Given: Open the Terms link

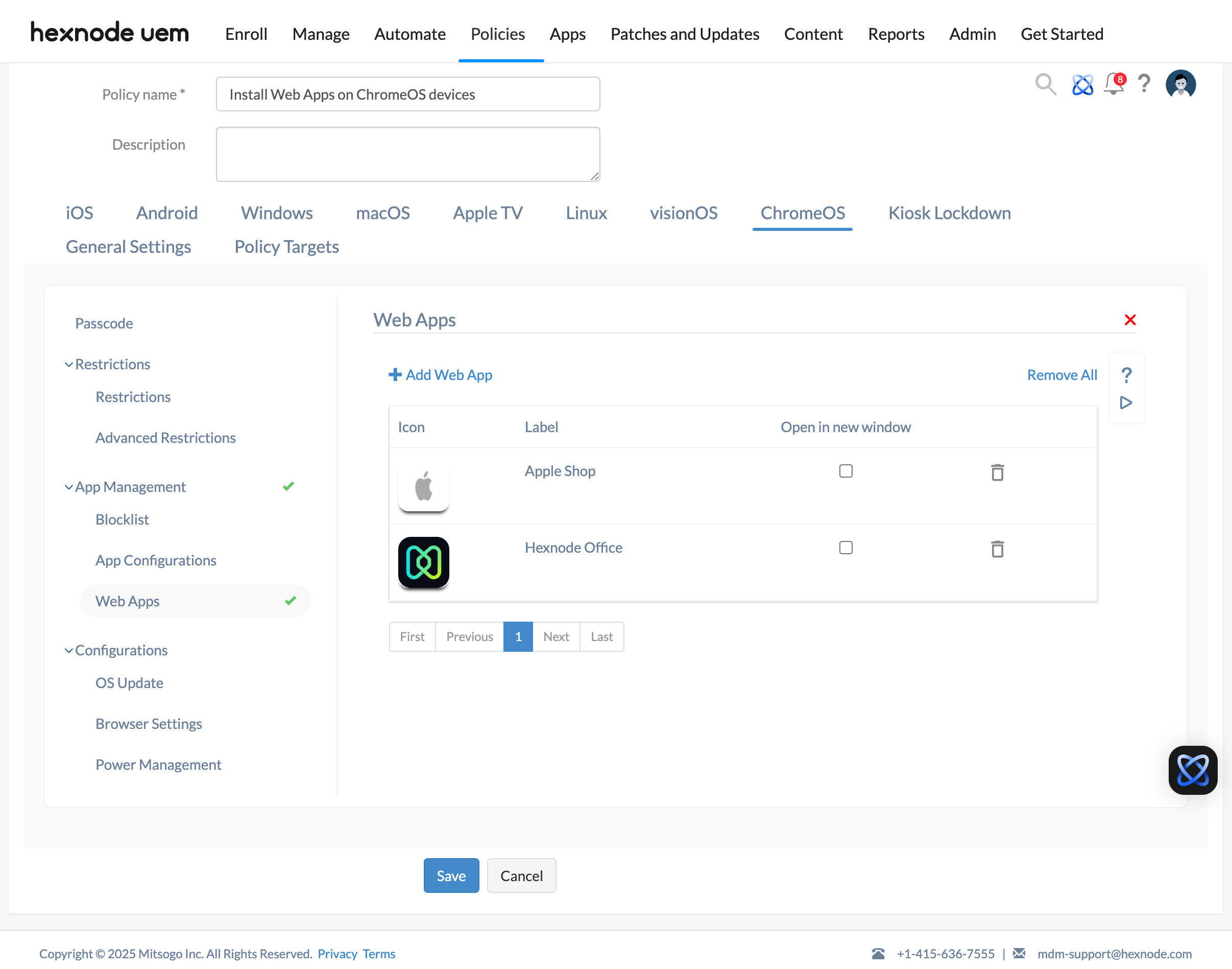Looking at the screenshot, I should click(x=379, y=954).
